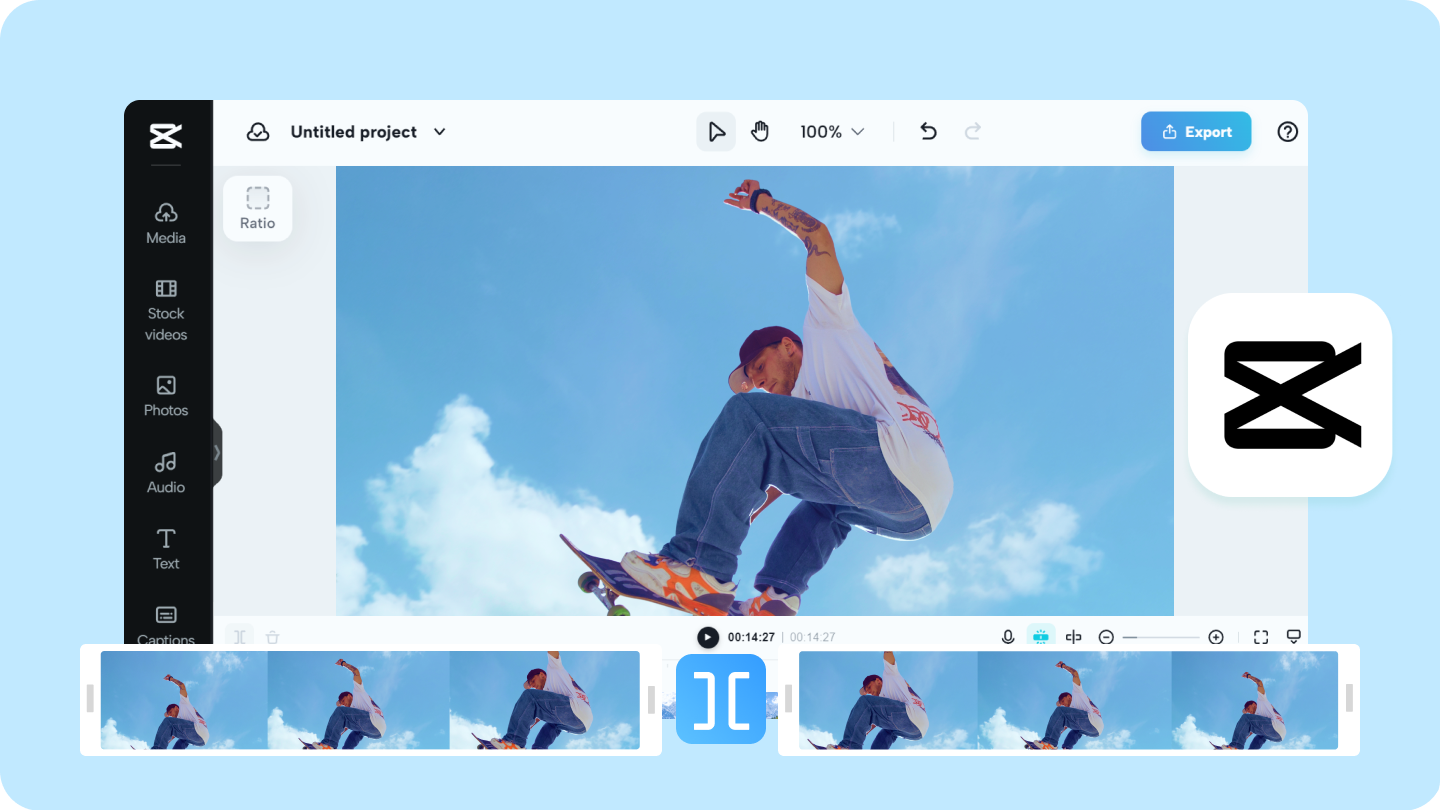Image resolution: width=1440 pixels, height=810 pixels.
Task: Open the Stock videos panel
Action: tap(166, 310)
